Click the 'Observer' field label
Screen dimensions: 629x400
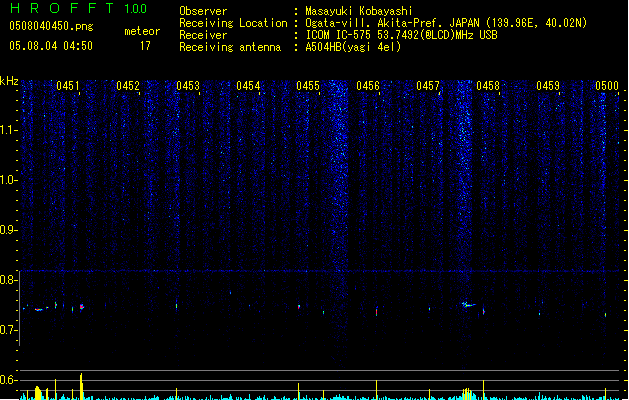pyautogui.click(x=203, y=11)
